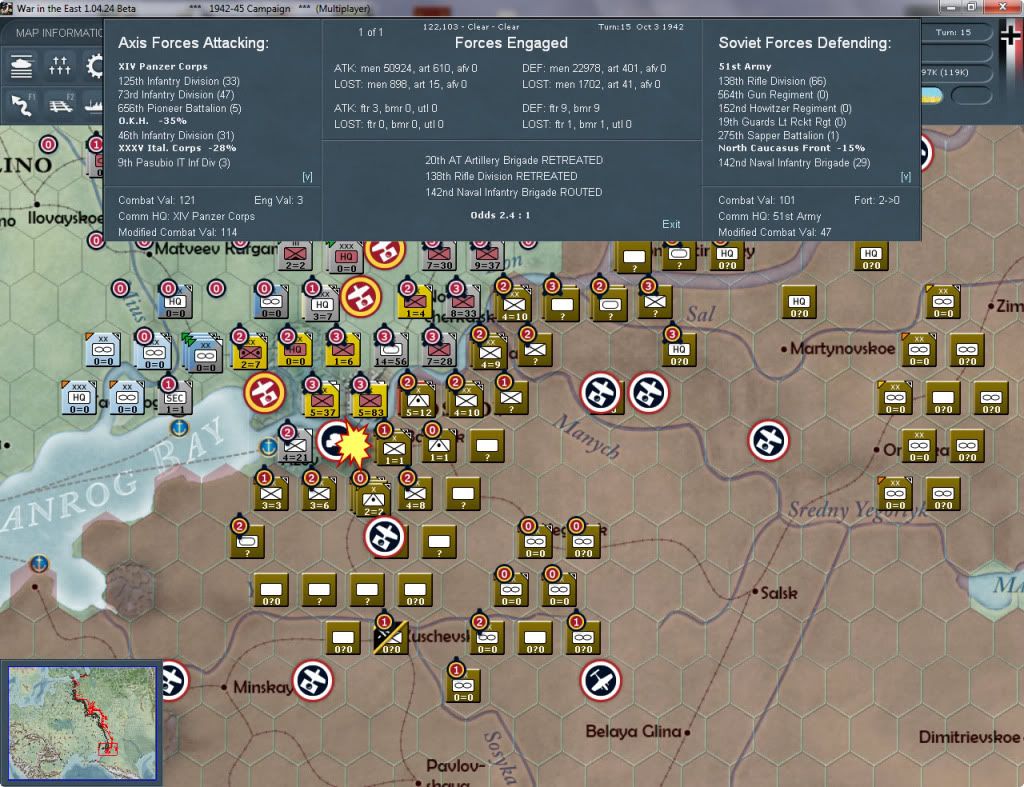The image size is (1024, 787).
Task: Click the XIV Panzer Corps heading
Action: click(163, 67)
